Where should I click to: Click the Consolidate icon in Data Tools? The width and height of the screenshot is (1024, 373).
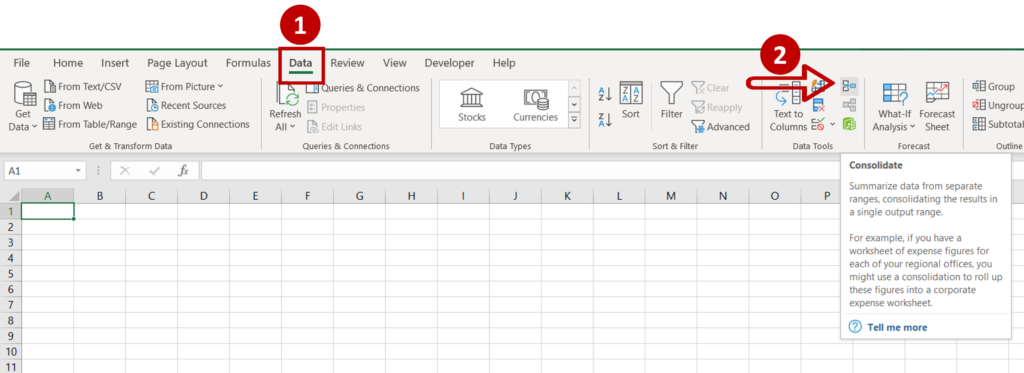click(849, 86)
